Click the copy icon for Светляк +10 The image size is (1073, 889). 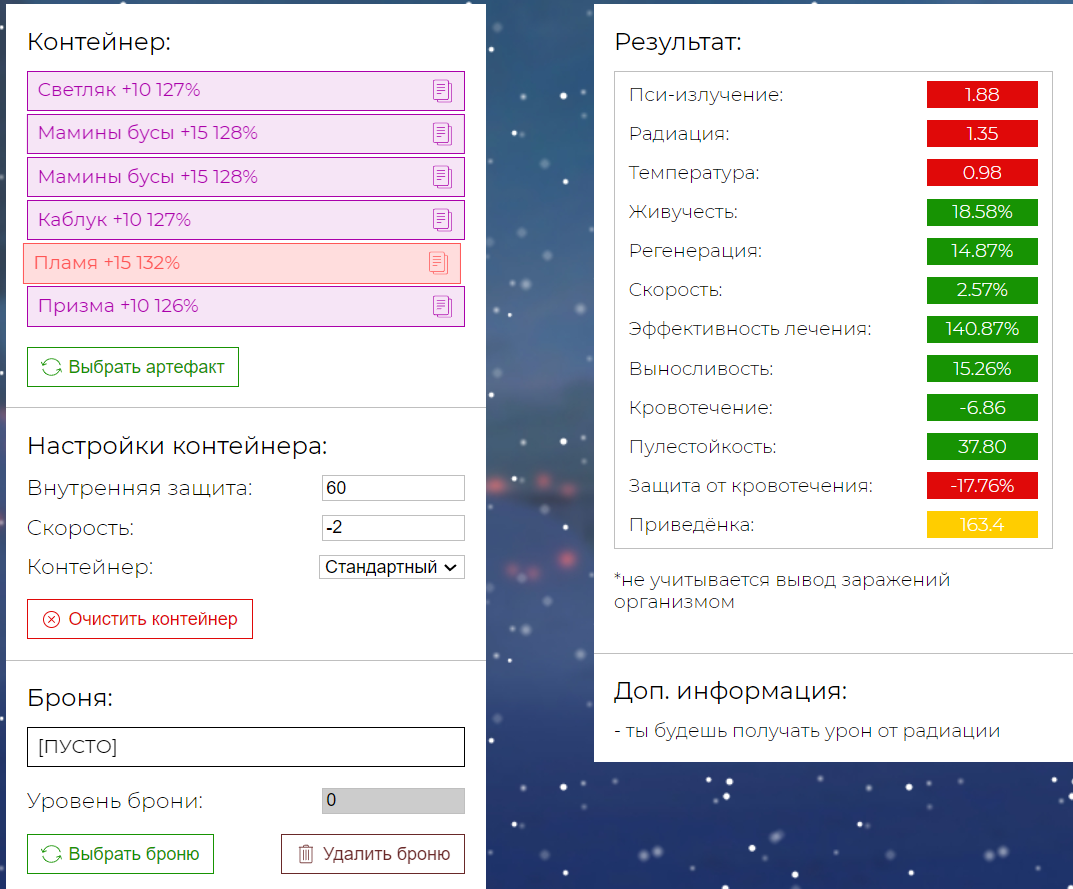pyautogui.click(x=442, y=91)
